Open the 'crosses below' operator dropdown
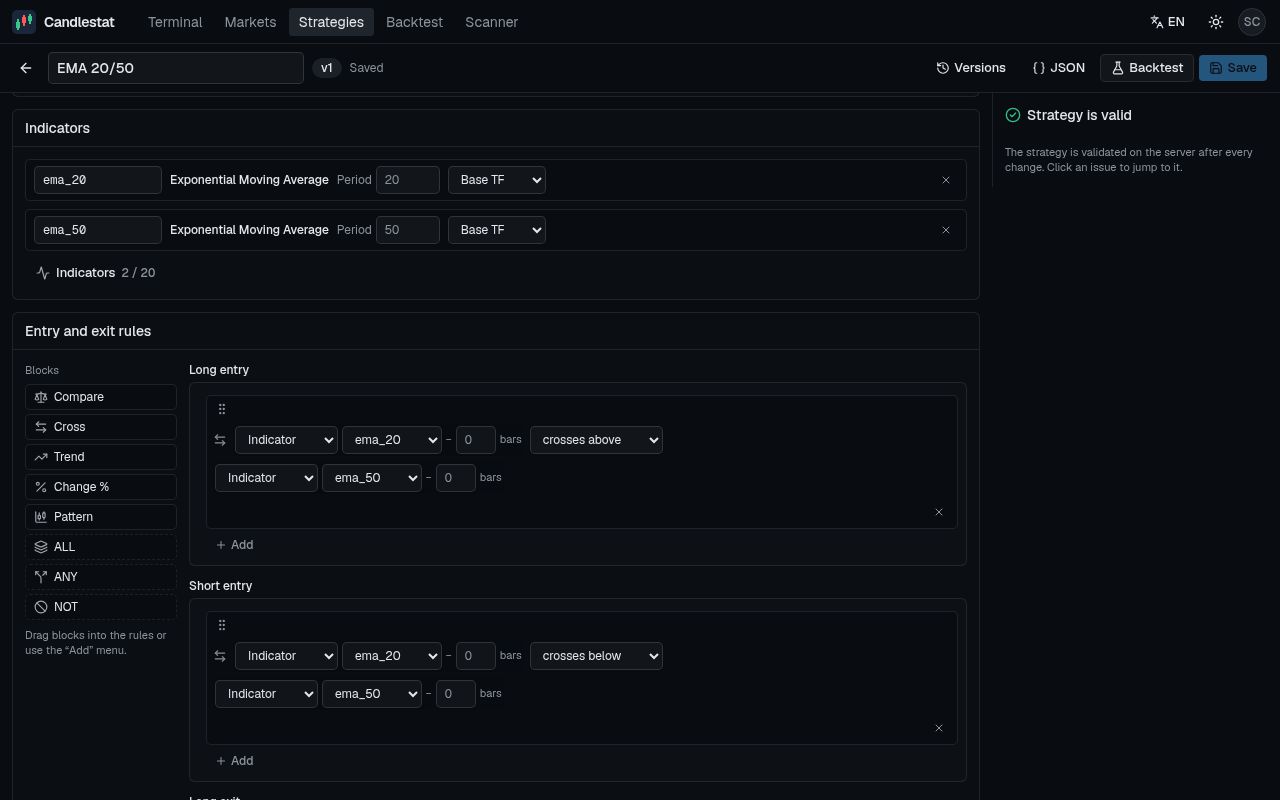 point(596,656)
